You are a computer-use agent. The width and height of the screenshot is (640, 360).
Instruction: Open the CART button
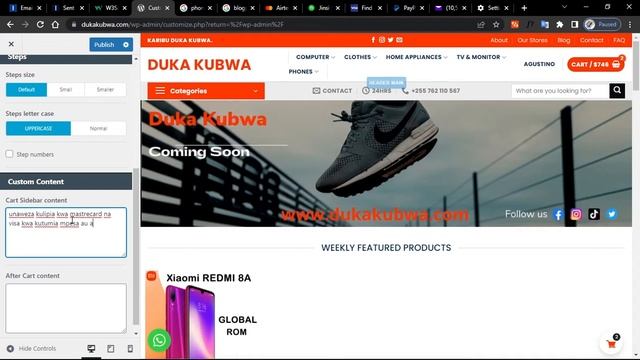pyautogui.click(x=596, y=64)
